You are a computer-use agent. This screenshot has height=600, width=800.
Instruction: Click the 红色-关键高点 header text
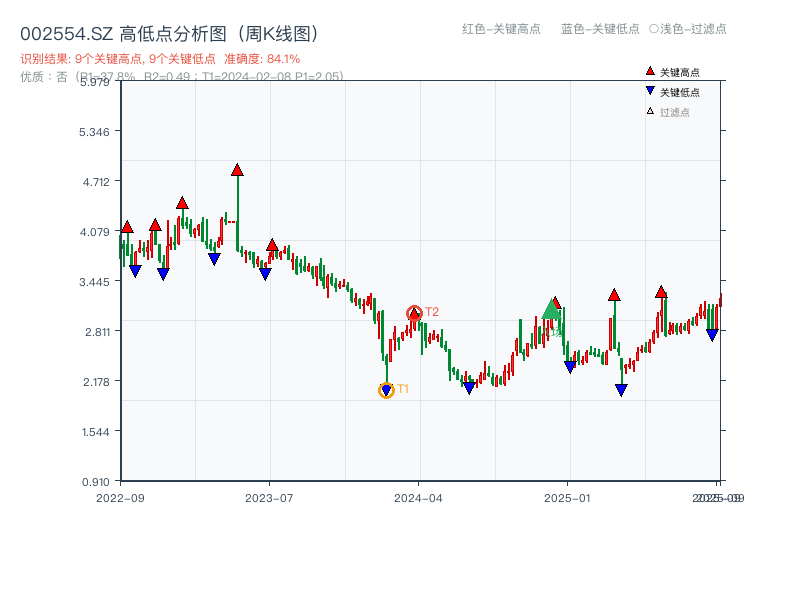[x=500, y=29]
